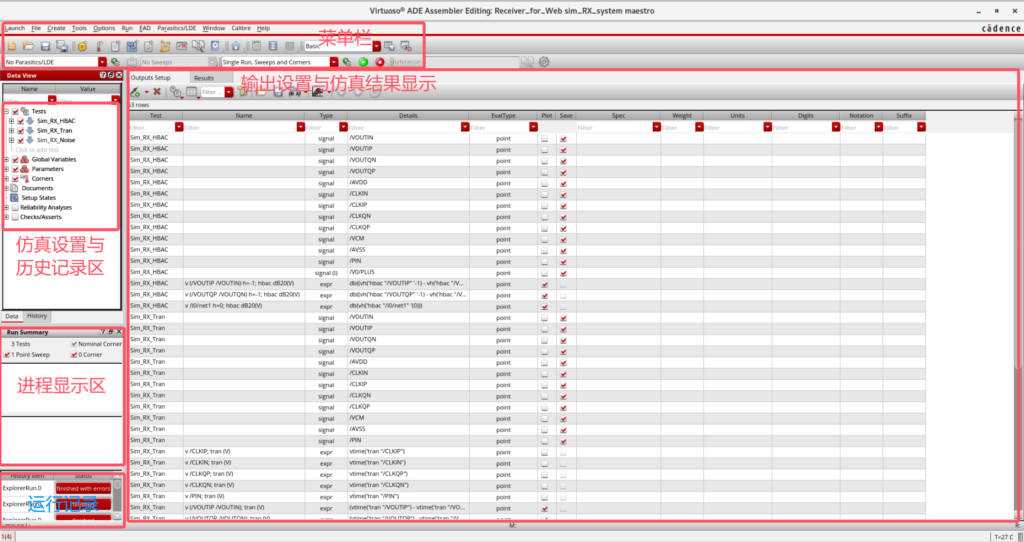
Task: Click the Spec column header
Action: (618, 116)
